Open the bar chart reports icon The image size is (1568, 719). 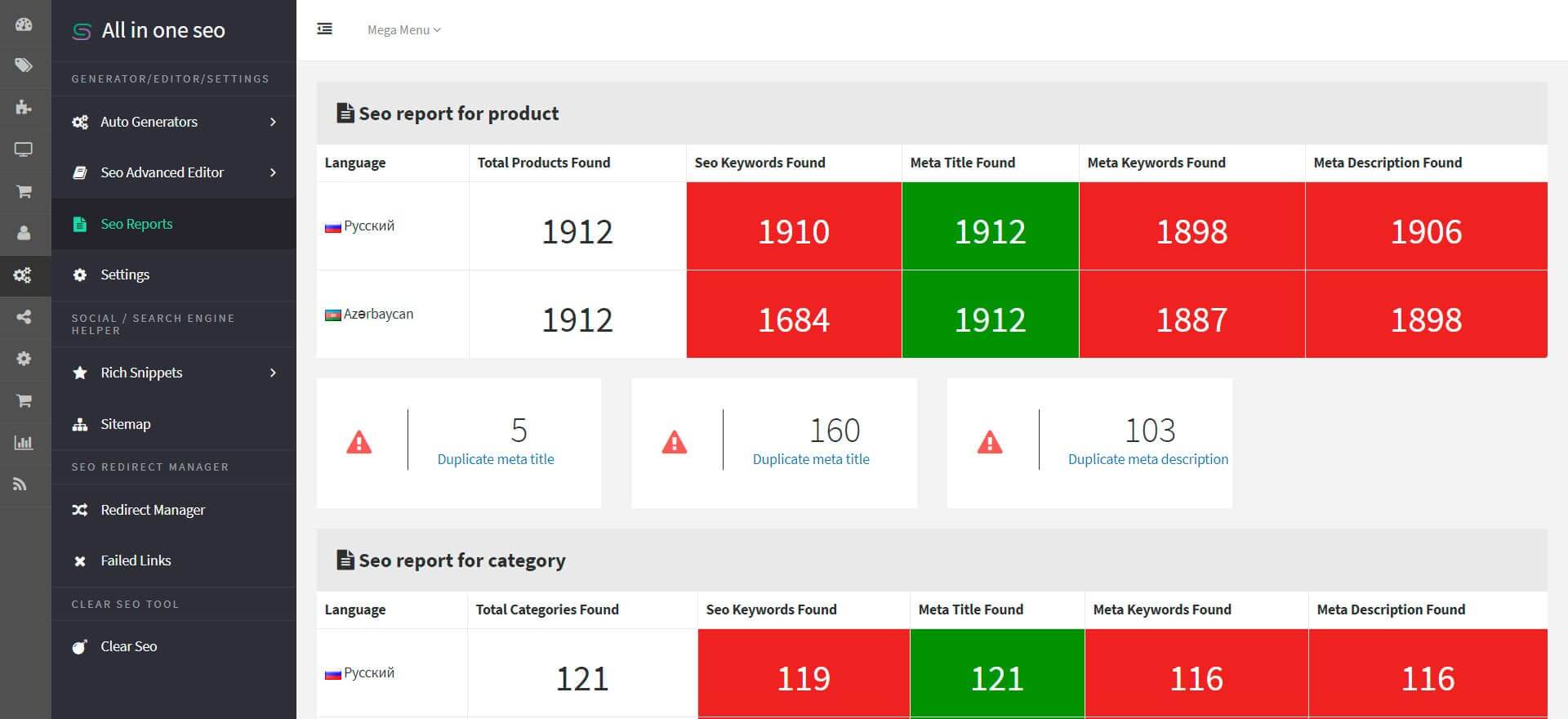tap(24, 443)
